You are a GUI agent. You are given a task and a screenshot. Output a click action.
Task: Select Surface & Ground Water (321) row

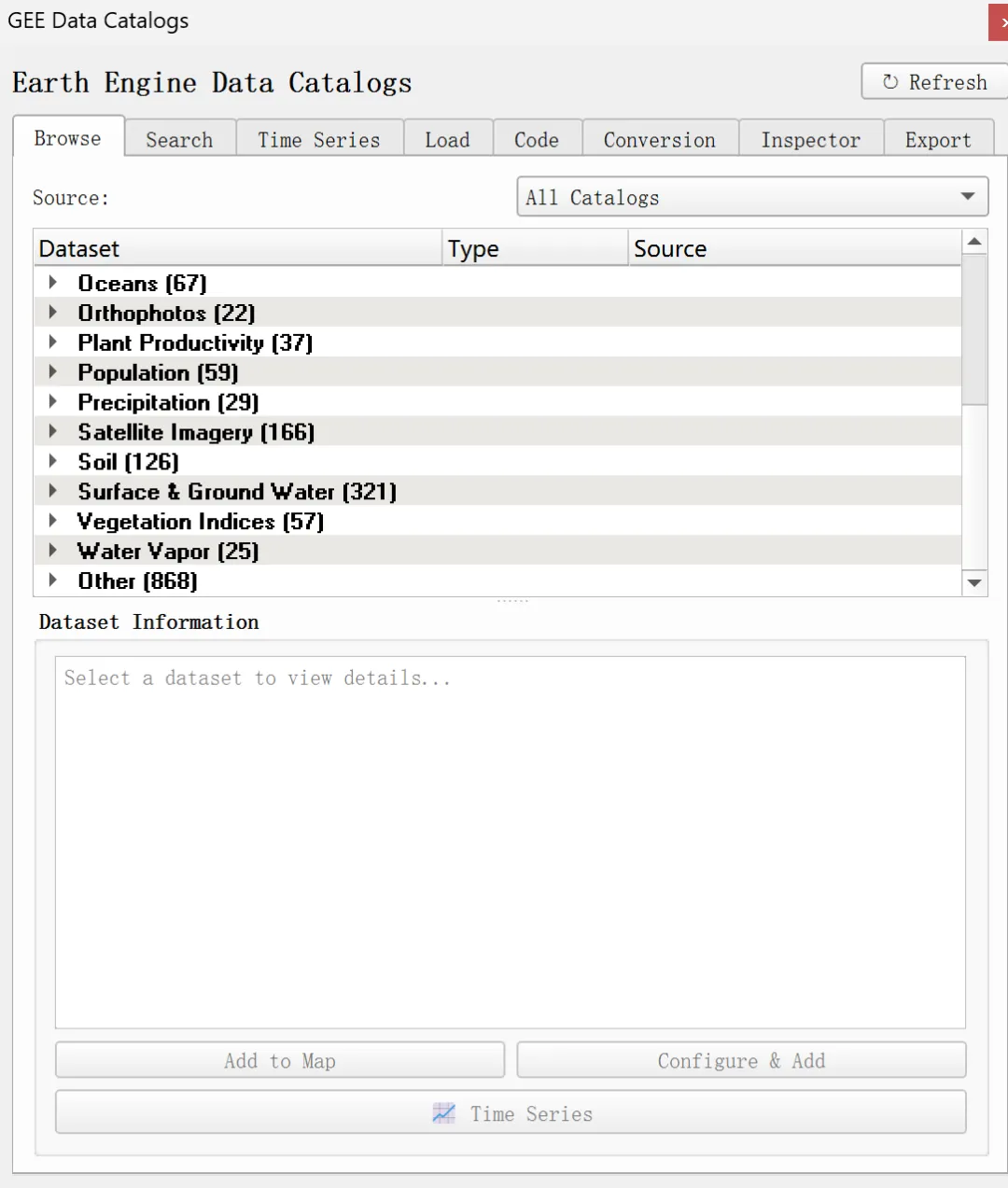coord(497,492)
